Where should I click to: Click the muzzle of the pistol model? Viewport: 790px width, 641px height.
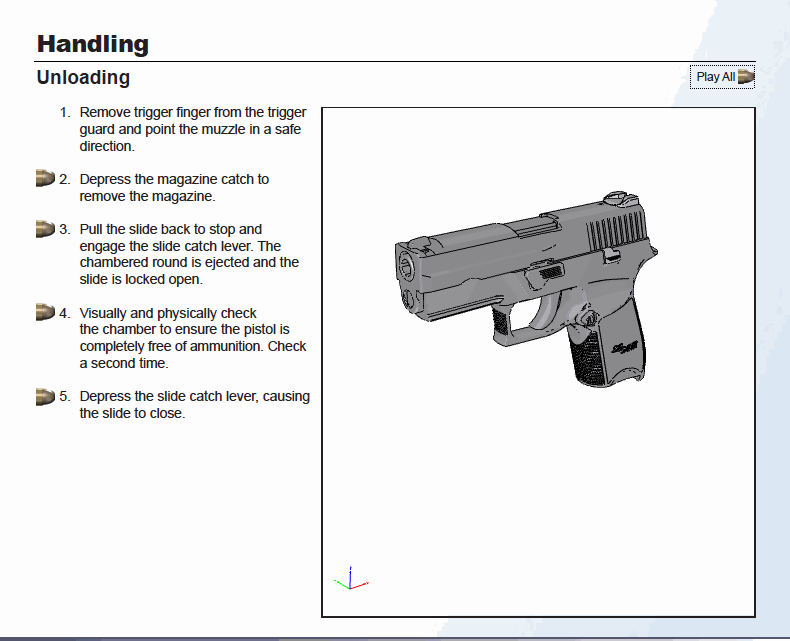408,267
